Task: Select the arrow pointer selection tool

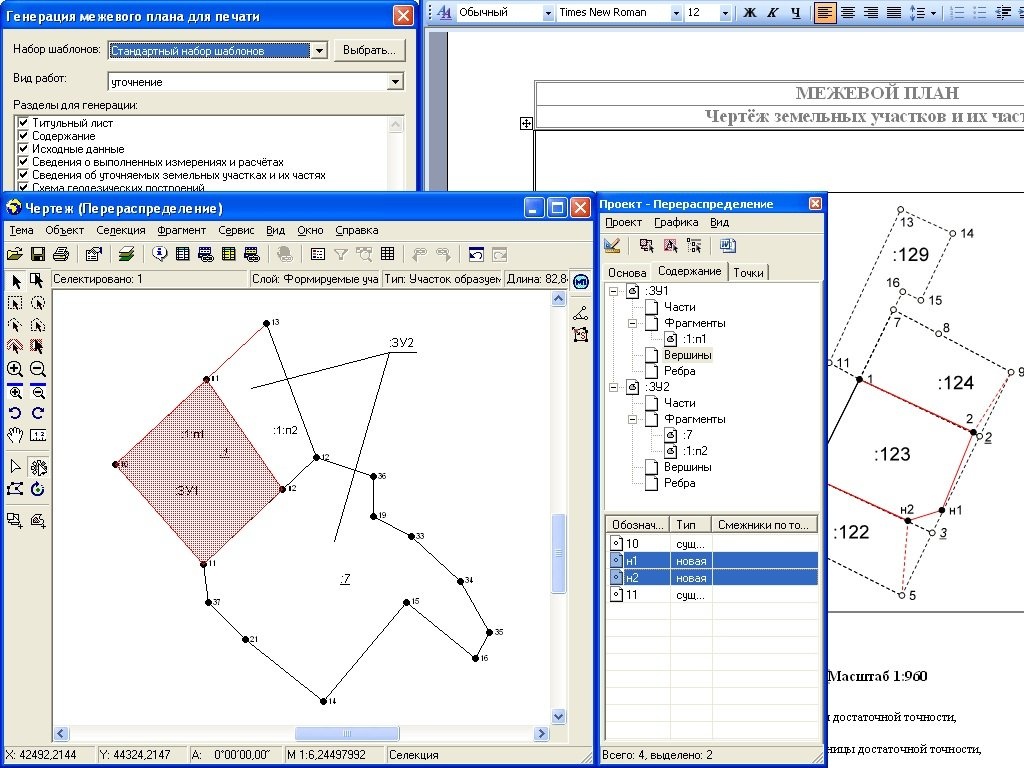Action: click(15, 281)
